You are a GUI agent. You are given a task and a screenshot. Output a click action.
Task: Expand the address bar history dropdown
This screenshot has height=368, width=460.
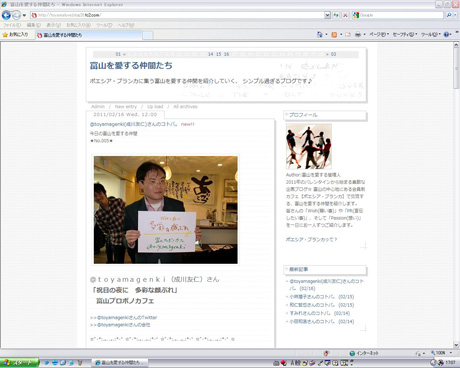click(327, 15)
